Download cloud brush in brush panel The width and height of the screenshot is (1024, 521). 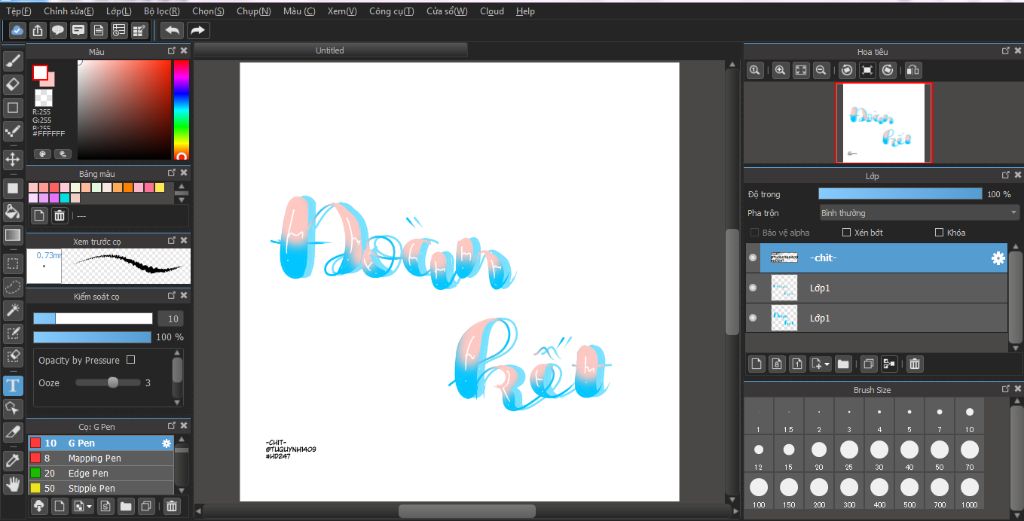pos(39,506)
